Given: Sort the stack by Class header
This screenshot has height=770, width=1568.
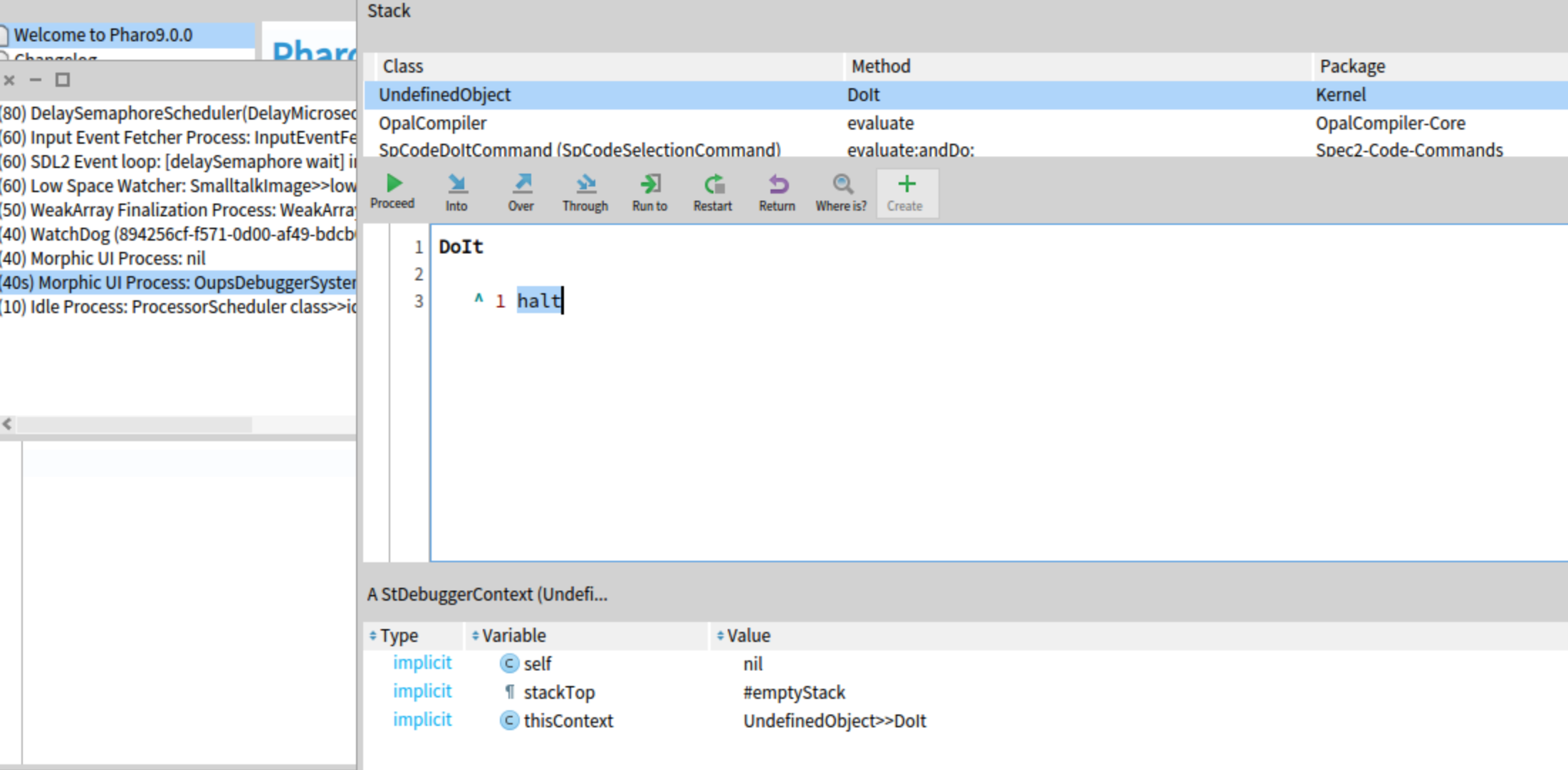Looking at the screenshot, I should 403,65.
